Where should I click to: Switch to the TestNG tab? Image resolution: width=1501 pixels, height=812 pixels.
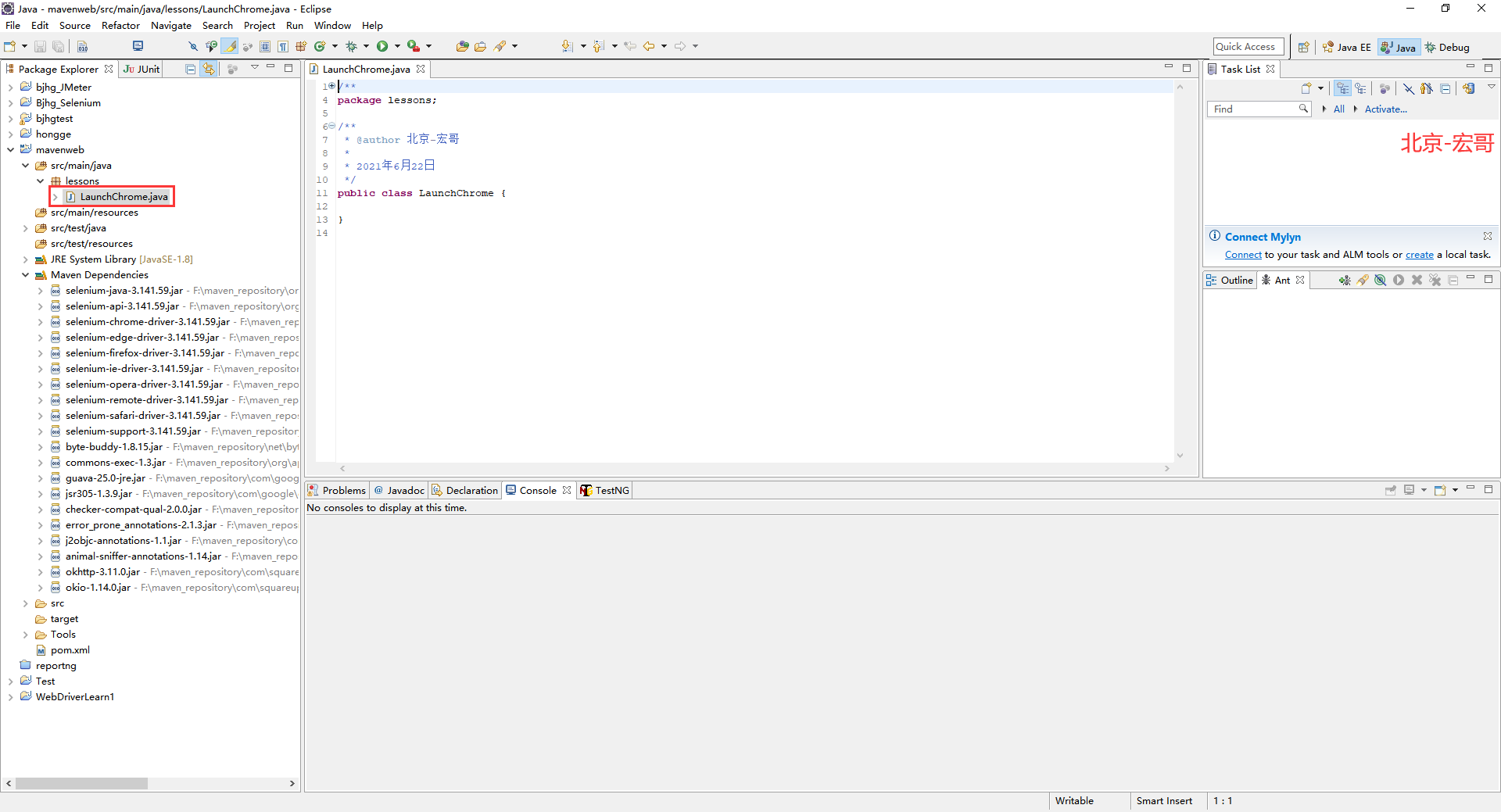(x=604, y=490)
